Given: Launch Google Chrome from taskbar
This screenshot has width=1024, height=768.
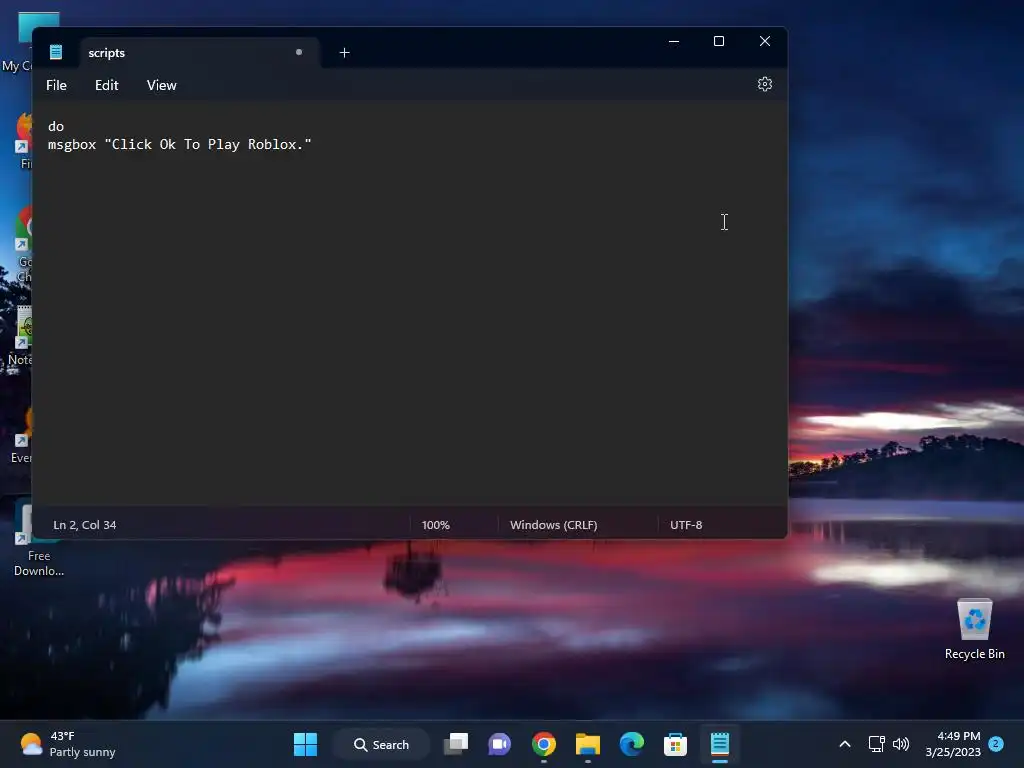Looking at the screenshot, I should point(543,744).
